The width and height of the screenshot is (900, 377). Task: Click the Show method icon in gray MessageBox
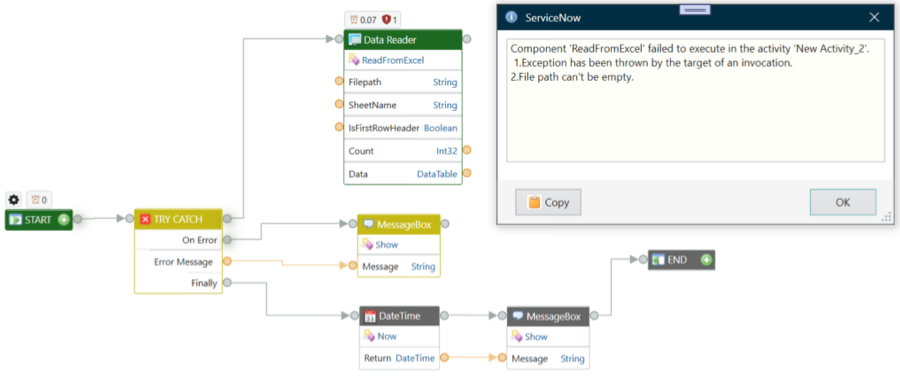517,336
